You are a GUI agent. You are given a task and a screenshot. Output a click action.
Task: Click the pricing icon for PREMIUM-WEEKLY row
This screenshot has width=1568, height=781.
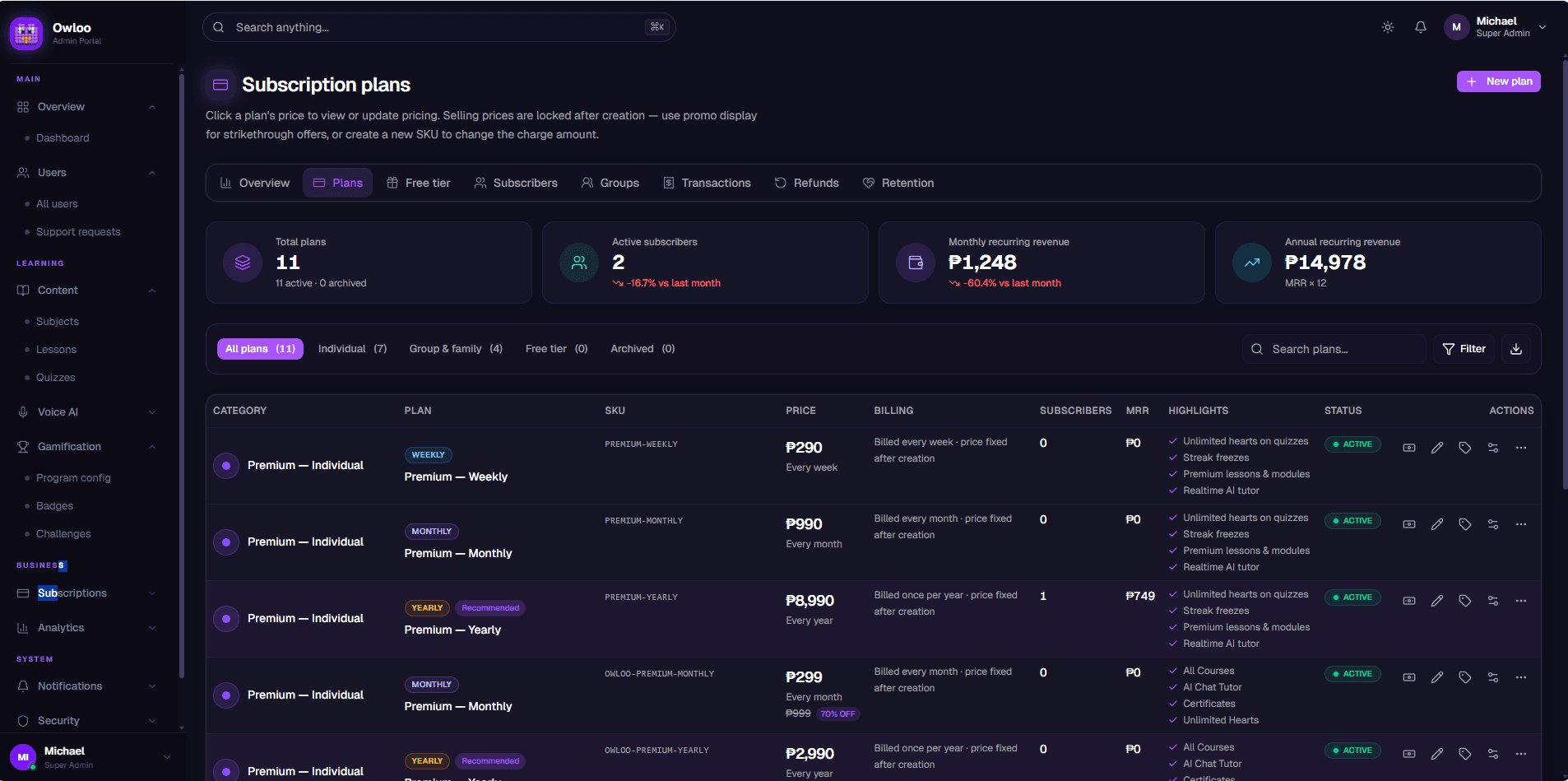coord(1409,448)
